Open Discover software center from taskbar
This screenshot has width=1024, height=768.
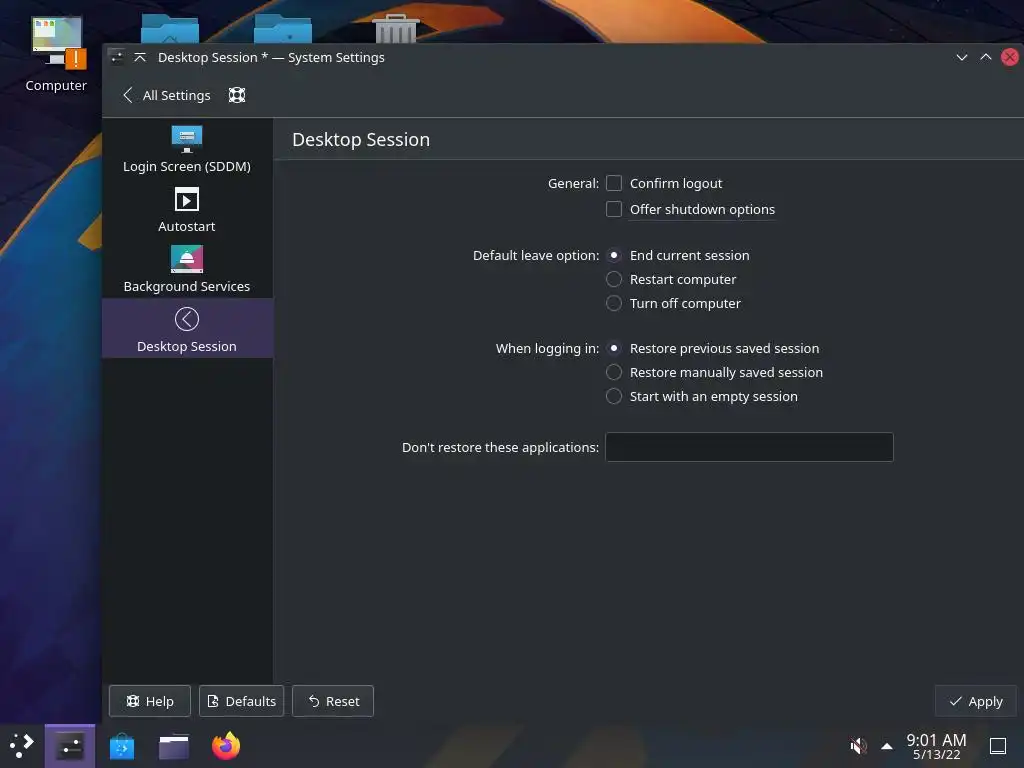[121, 746]
